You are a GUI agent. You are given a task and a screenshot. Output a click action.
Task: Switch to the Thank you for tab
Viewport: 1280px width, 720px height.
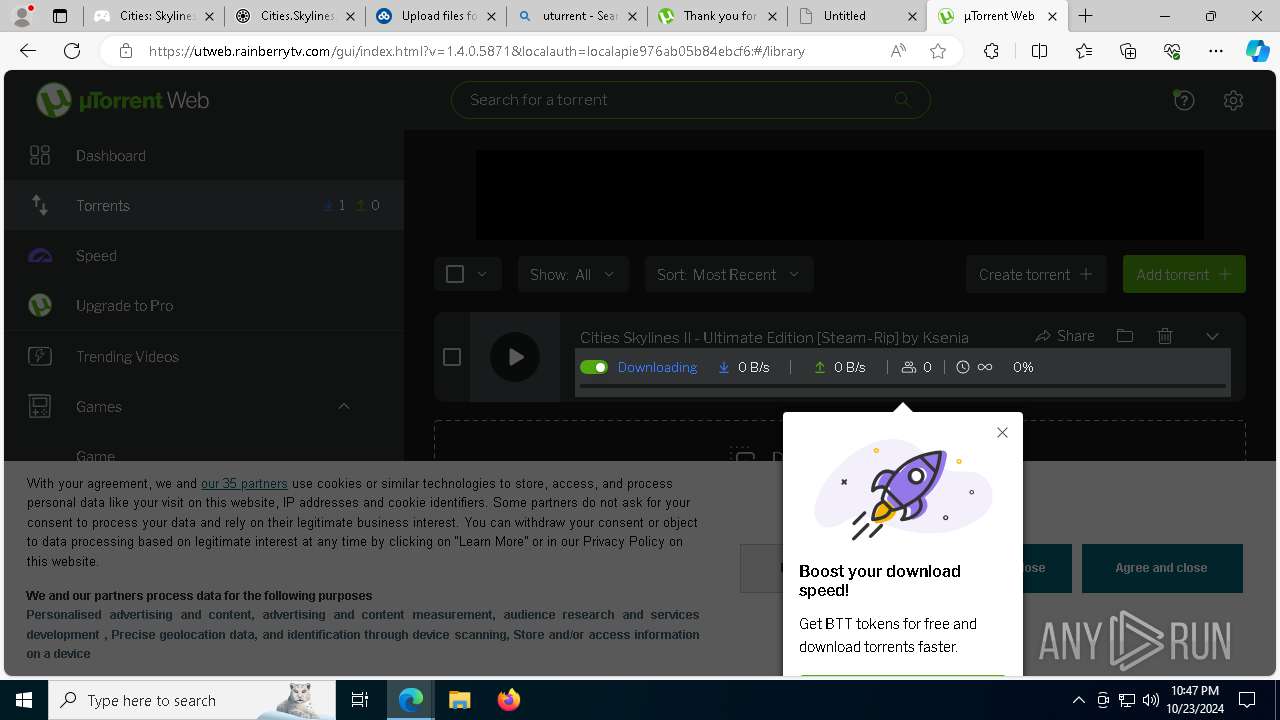[717, 16]
